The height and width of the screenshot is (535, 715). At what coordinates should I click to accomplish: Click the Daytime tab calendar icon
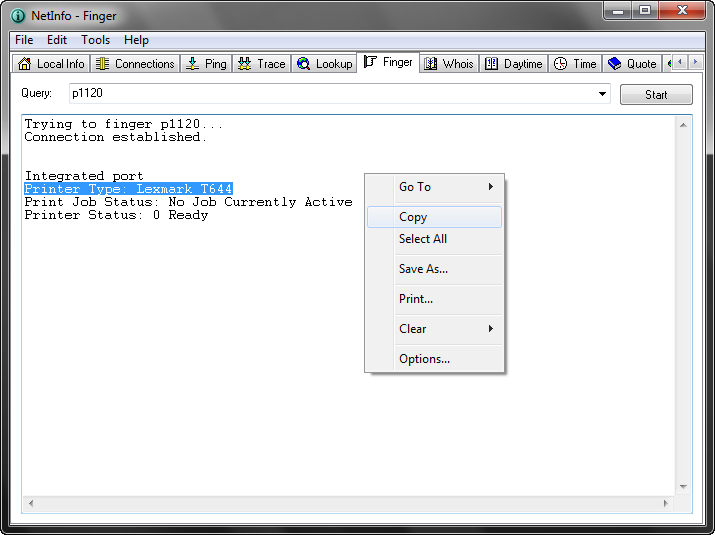tap(492, 64)
